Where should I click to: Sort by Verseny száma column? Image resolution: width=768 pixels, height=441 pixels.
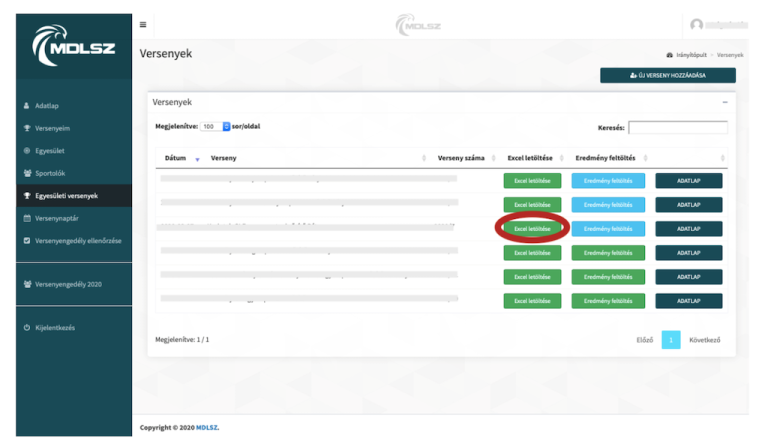pos(460,158)
